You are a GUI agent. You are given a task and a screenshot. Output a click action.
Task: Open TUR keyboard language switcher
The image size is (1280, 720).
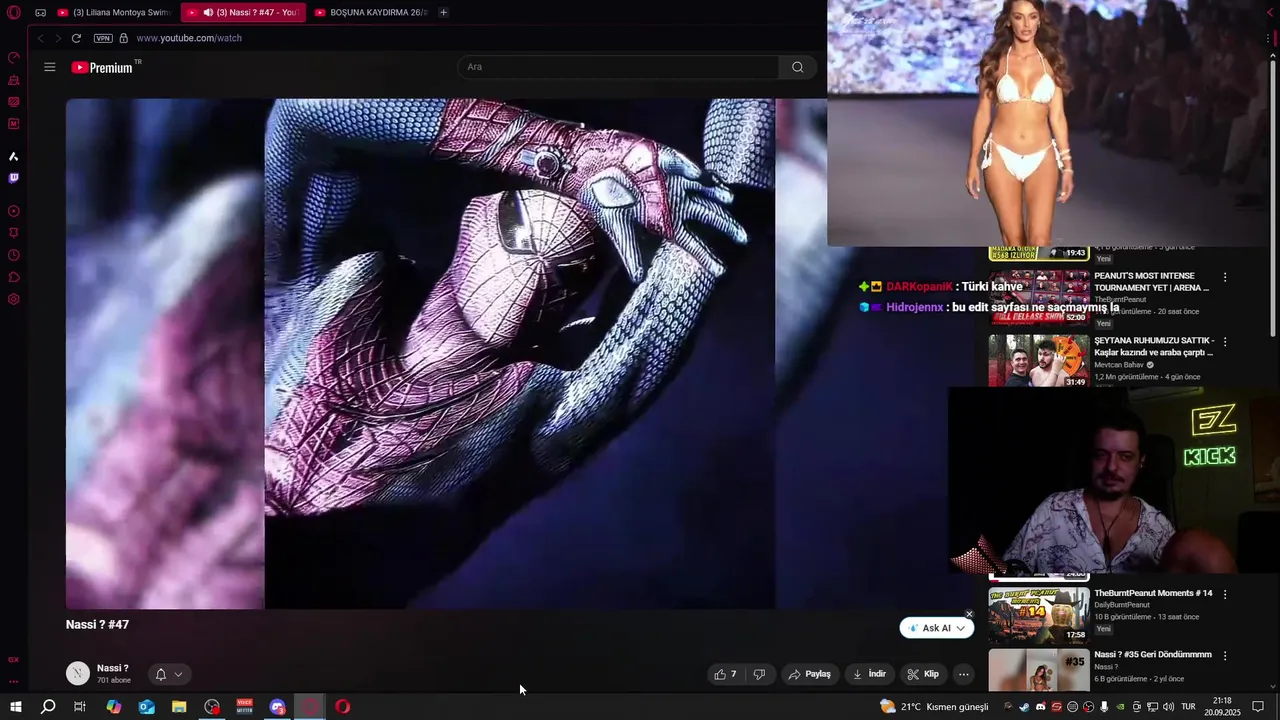pyautogui.click(x=1189, y=707)
